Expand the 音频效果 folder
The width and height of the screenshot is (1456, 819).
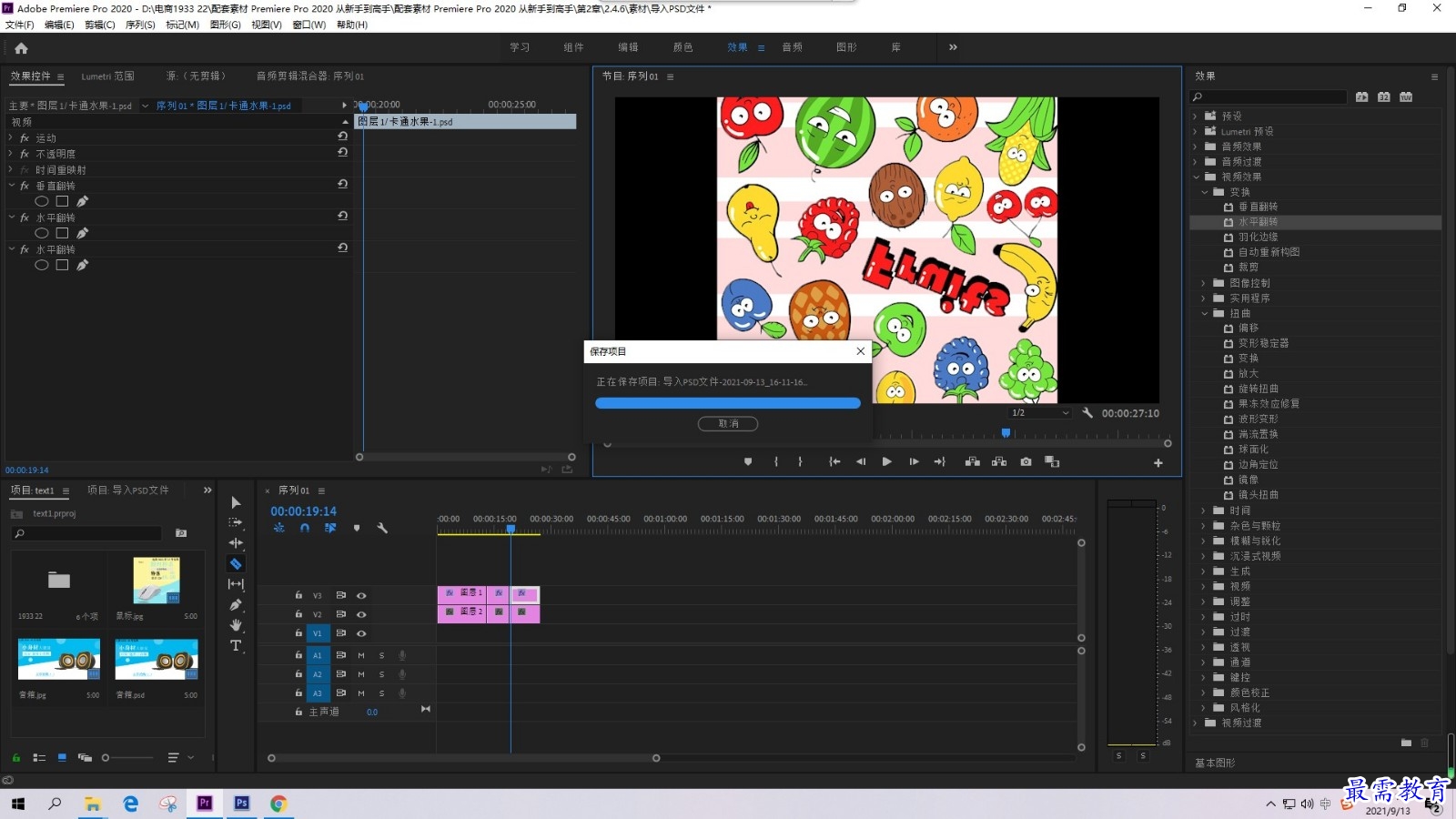point(1196,147)
